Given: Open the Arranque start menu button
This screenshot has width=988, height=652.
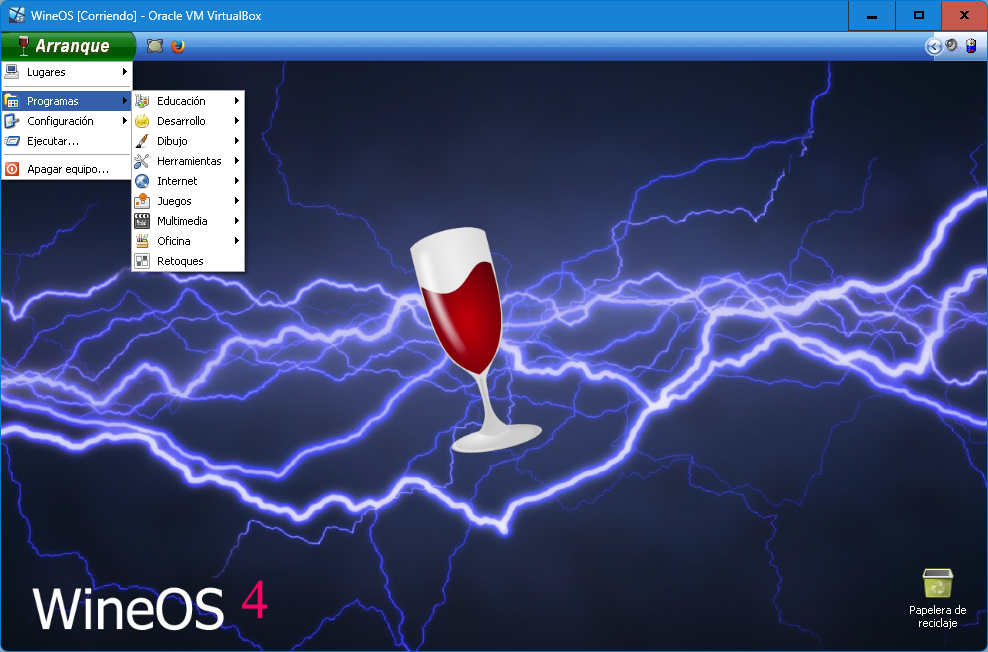Looking at the screenshot, I should pos(68,45).
